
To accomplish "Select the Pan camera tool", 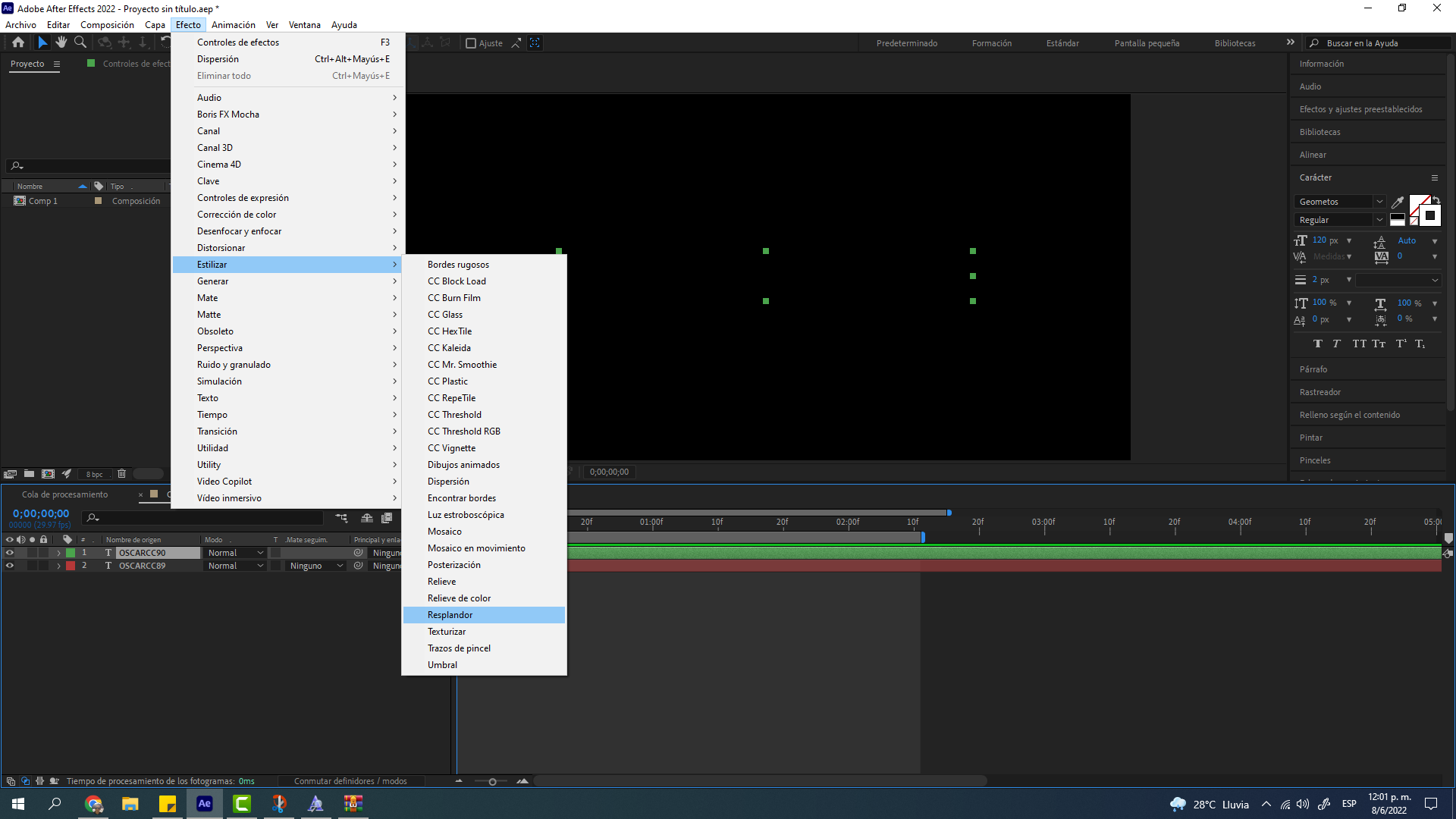I will click(x=124, y=42).
